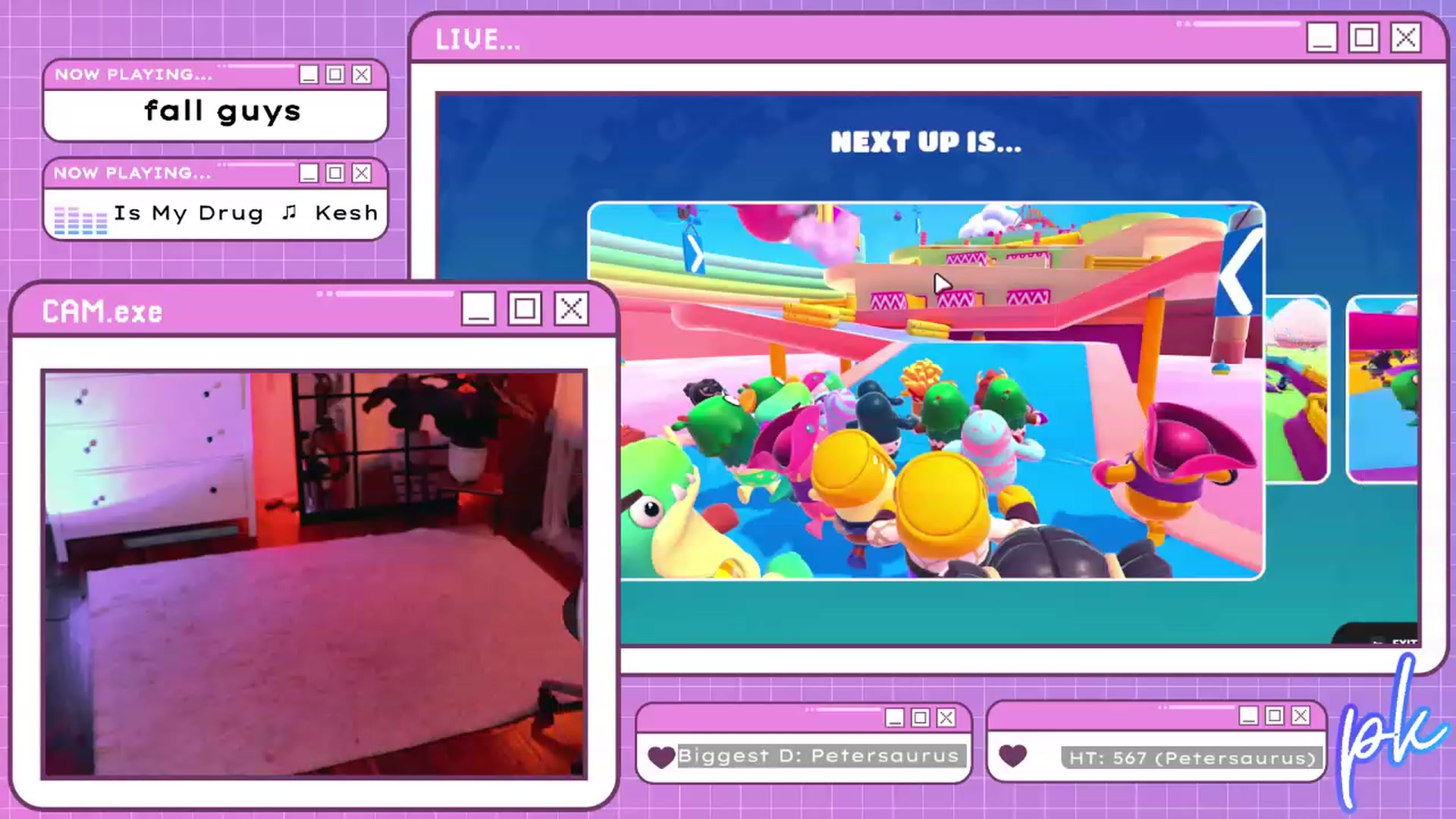Minimize the fall guys Now Playing panel
The image size is (1456, 819).
click(309, 74)
